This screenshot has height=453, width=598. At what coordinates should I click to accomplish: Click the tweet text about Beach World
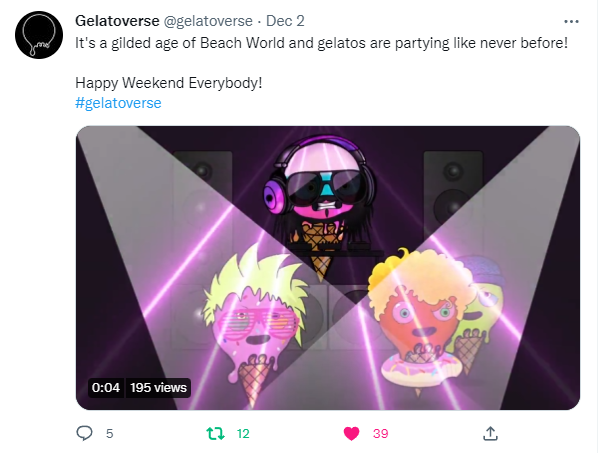coord(322,43)
